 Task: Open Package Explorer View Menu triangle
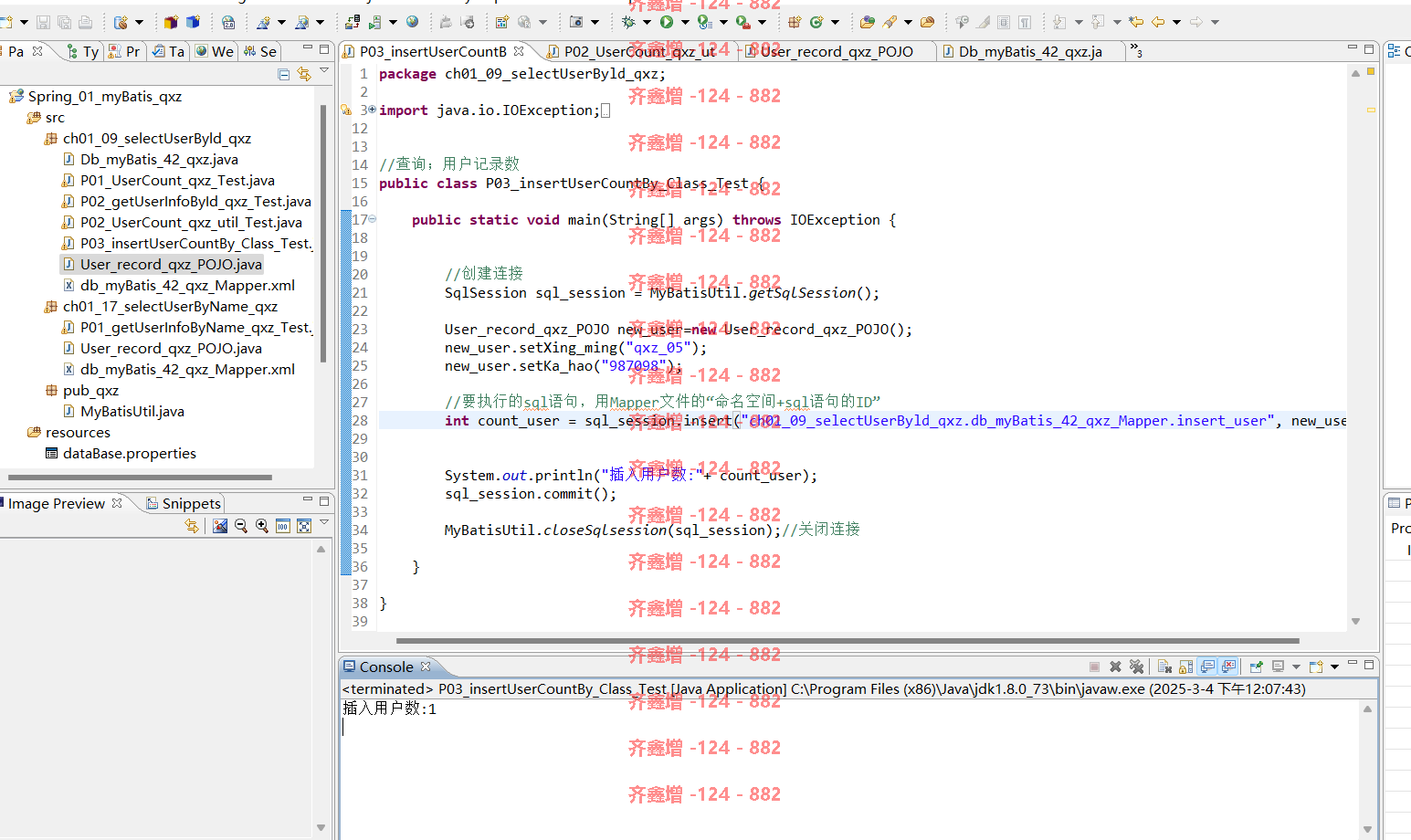[324, 70]
